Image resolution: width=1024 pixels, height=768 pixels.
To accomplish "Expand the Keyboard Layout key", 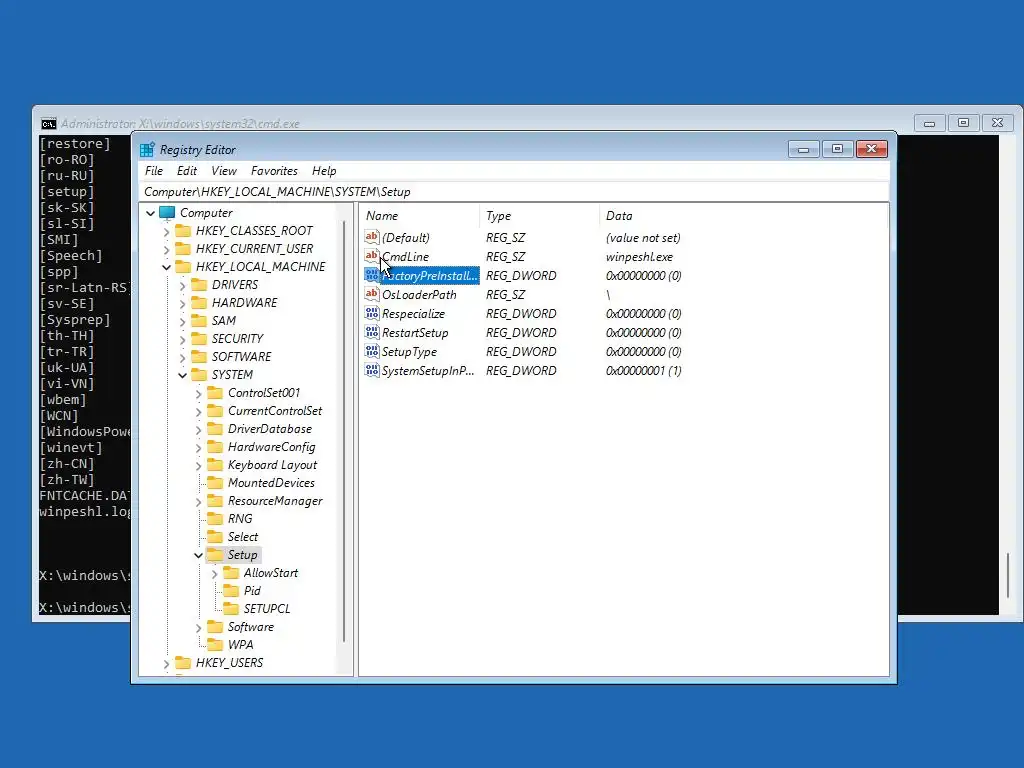I will 199,465.
